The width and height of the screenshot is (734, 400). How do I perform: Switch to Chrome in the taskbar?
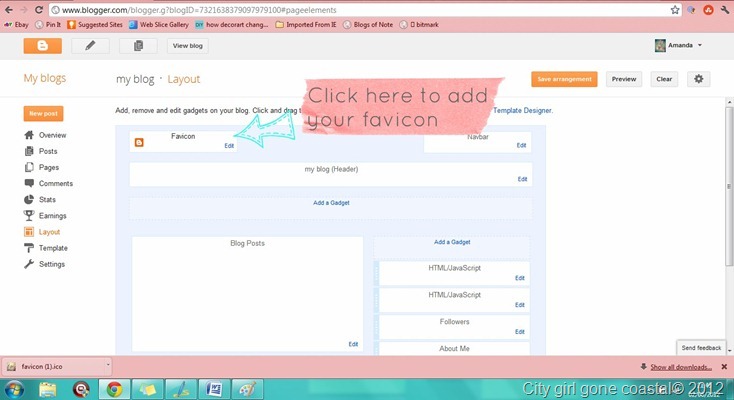(114, 389)
